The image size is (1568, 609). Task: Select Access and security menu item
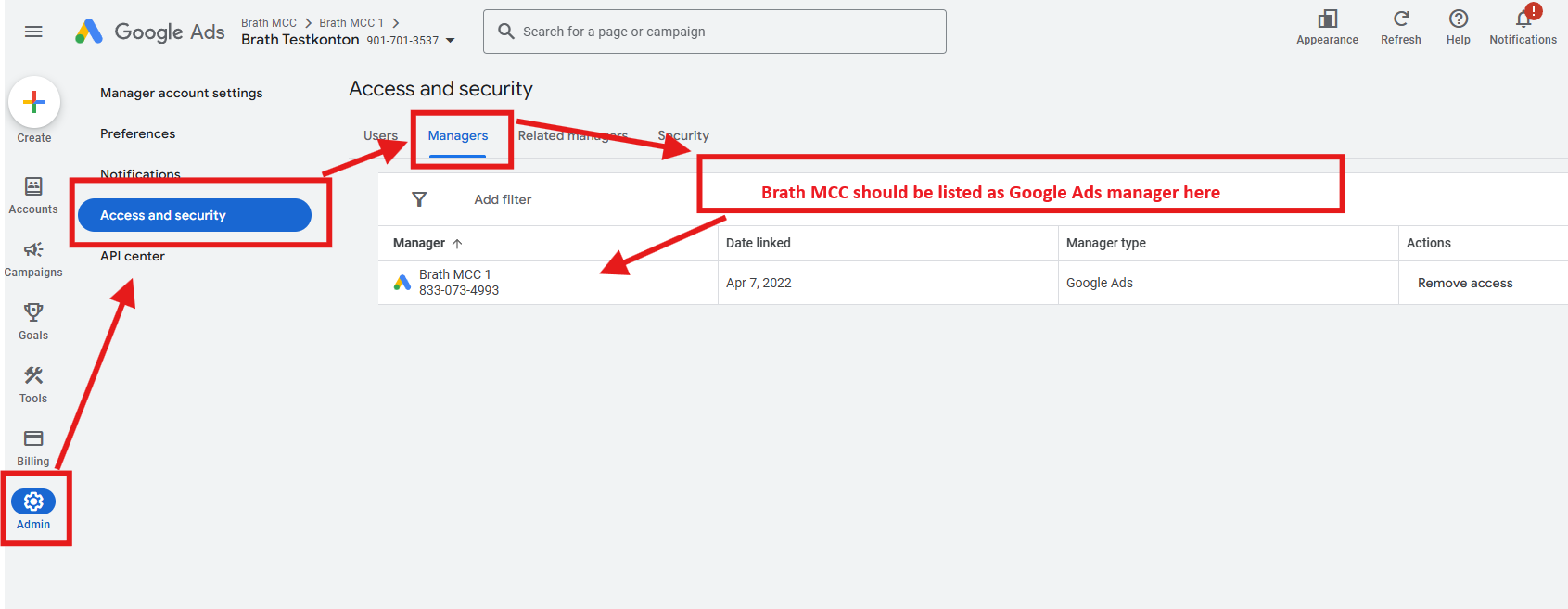click(x=195, y=215)
